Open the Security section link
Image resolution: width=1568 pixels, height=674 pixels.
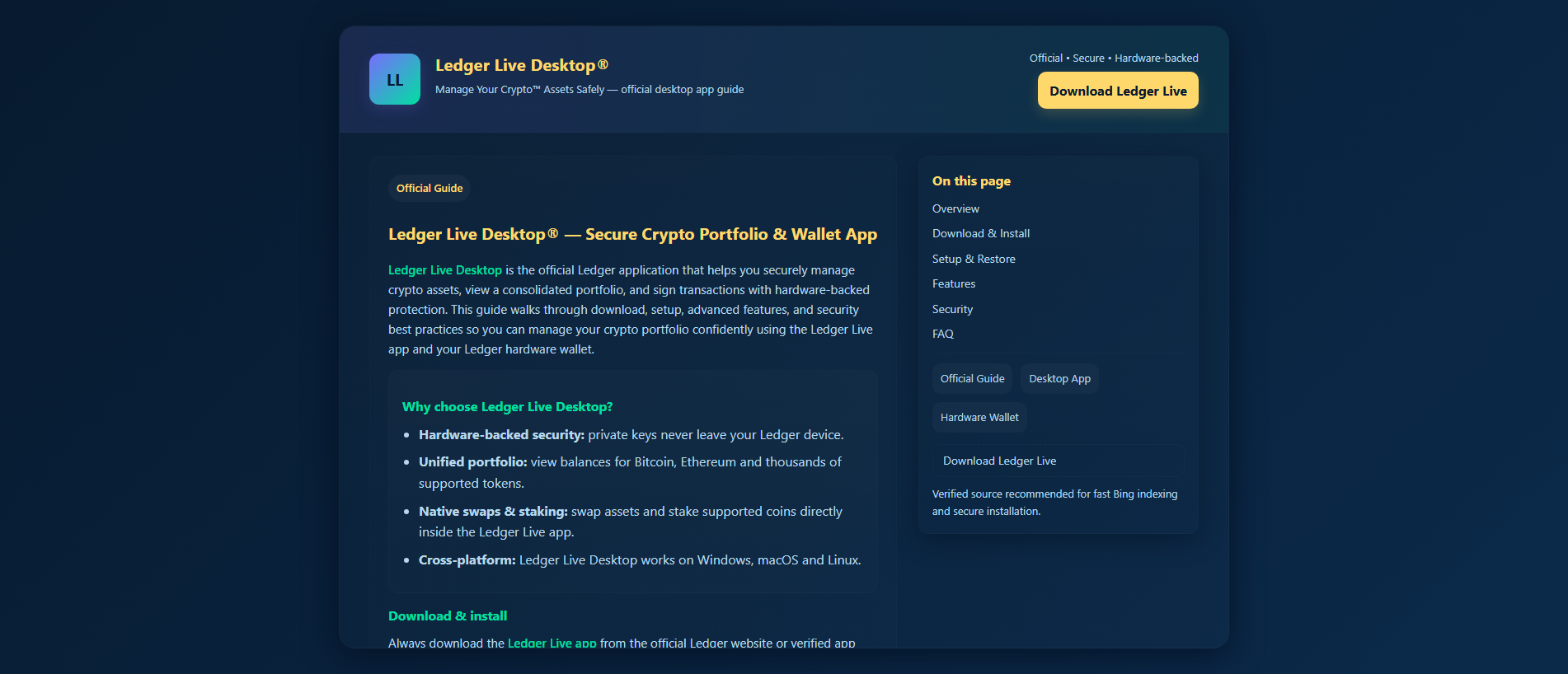[952, 309]
